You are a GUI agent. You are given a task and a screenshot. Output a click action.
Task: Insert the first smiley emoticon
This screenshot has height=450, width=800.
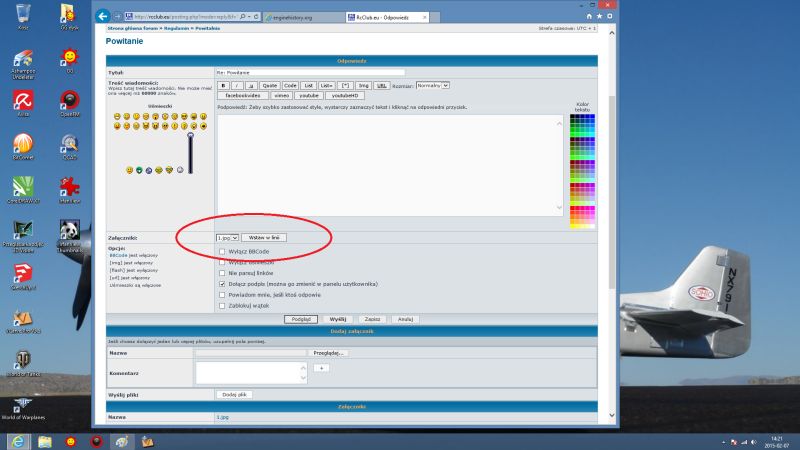coord(117,117)
